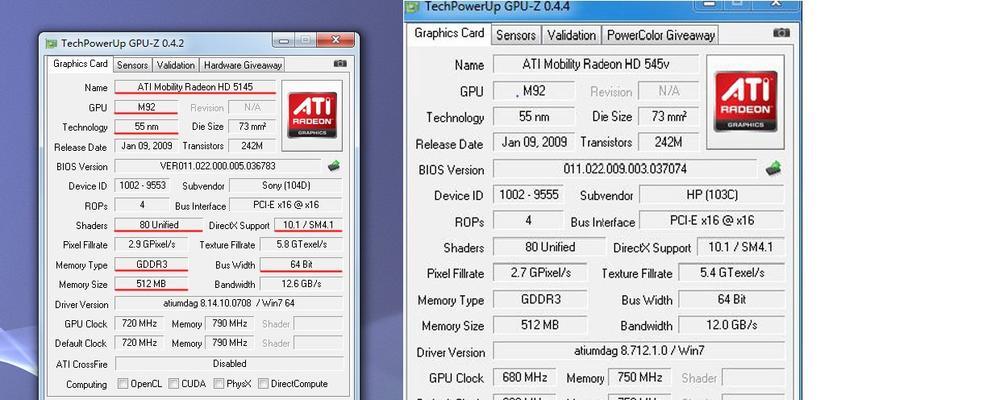Close the GPU-Z 0.4.2 window
This screenshot has height=400, width=1008.
335,40
